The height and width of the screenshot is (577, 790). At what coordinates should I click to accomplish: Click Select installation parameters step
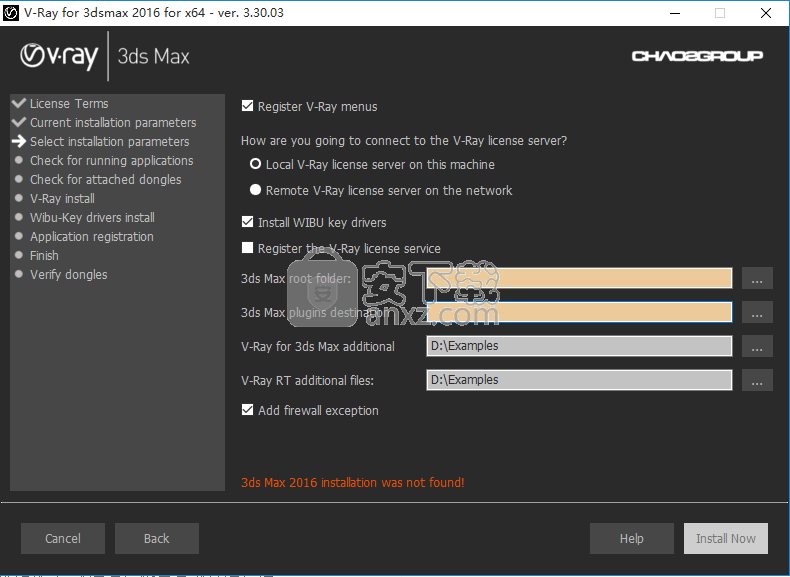coord(109,142)
